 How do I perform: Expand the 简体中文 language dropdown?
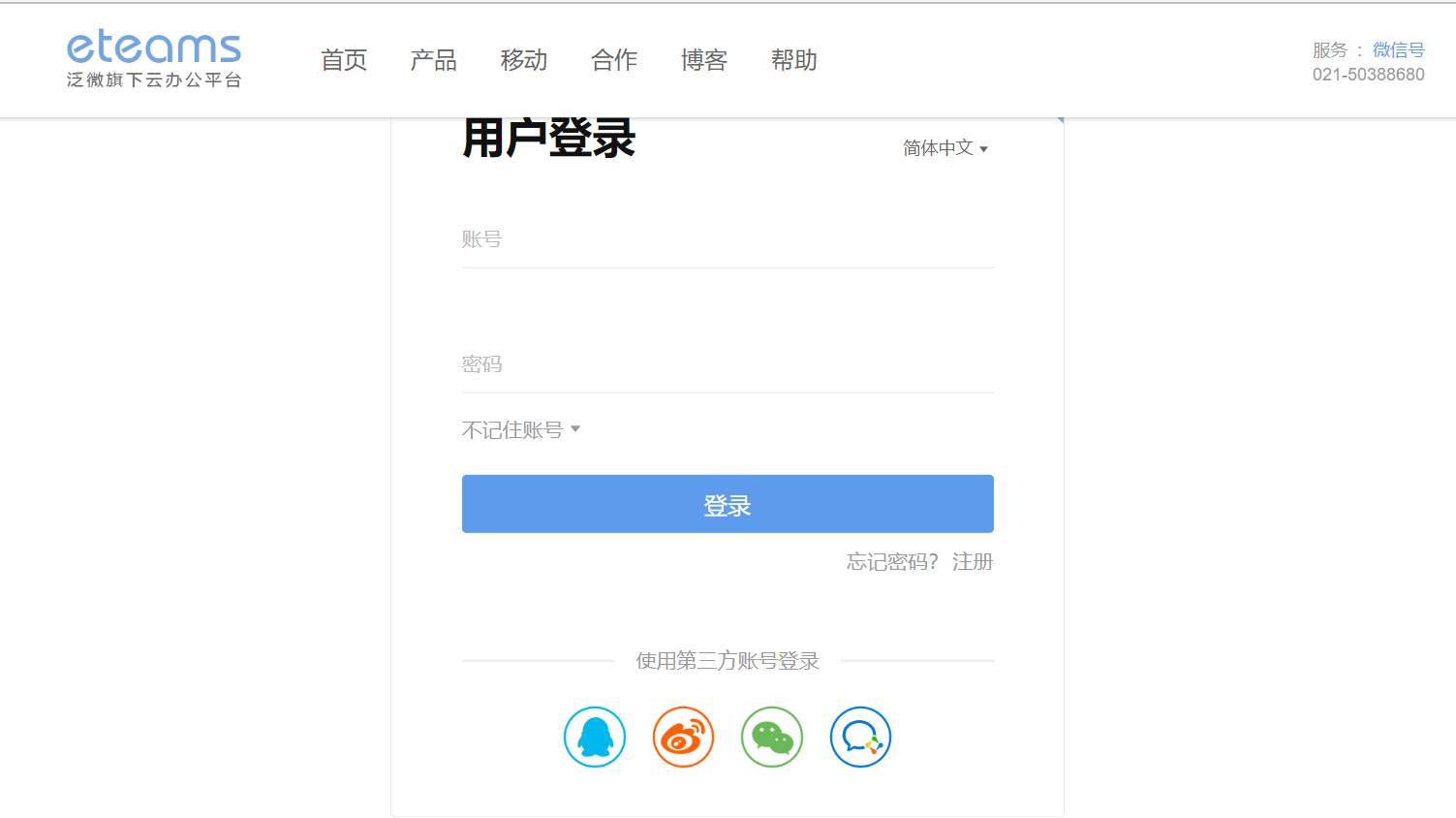click(x=945, y=148)
